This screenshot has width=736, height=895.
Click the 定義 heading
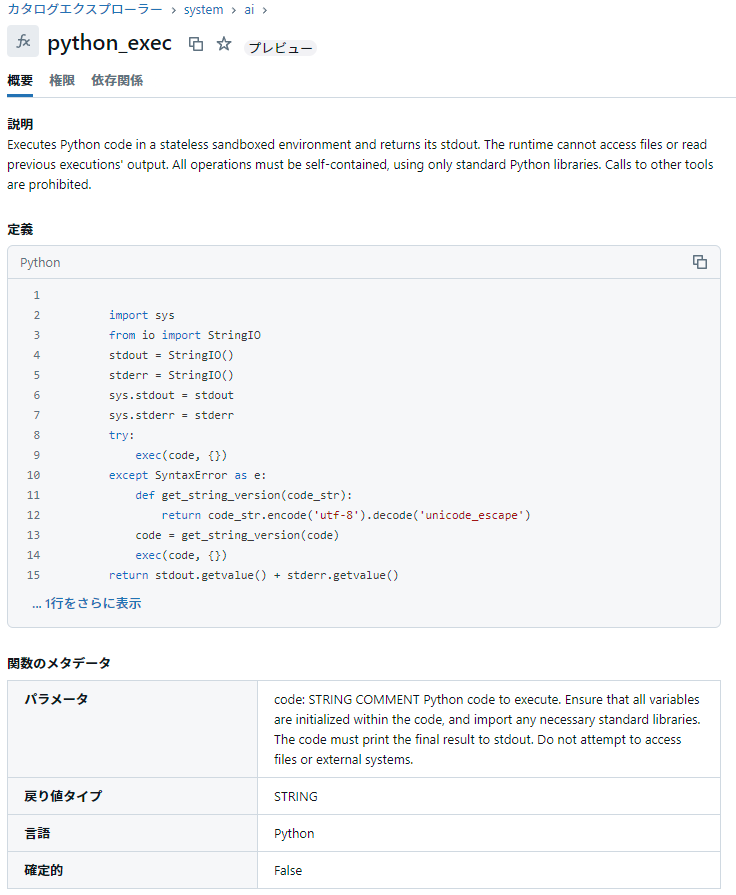point(20,229)
